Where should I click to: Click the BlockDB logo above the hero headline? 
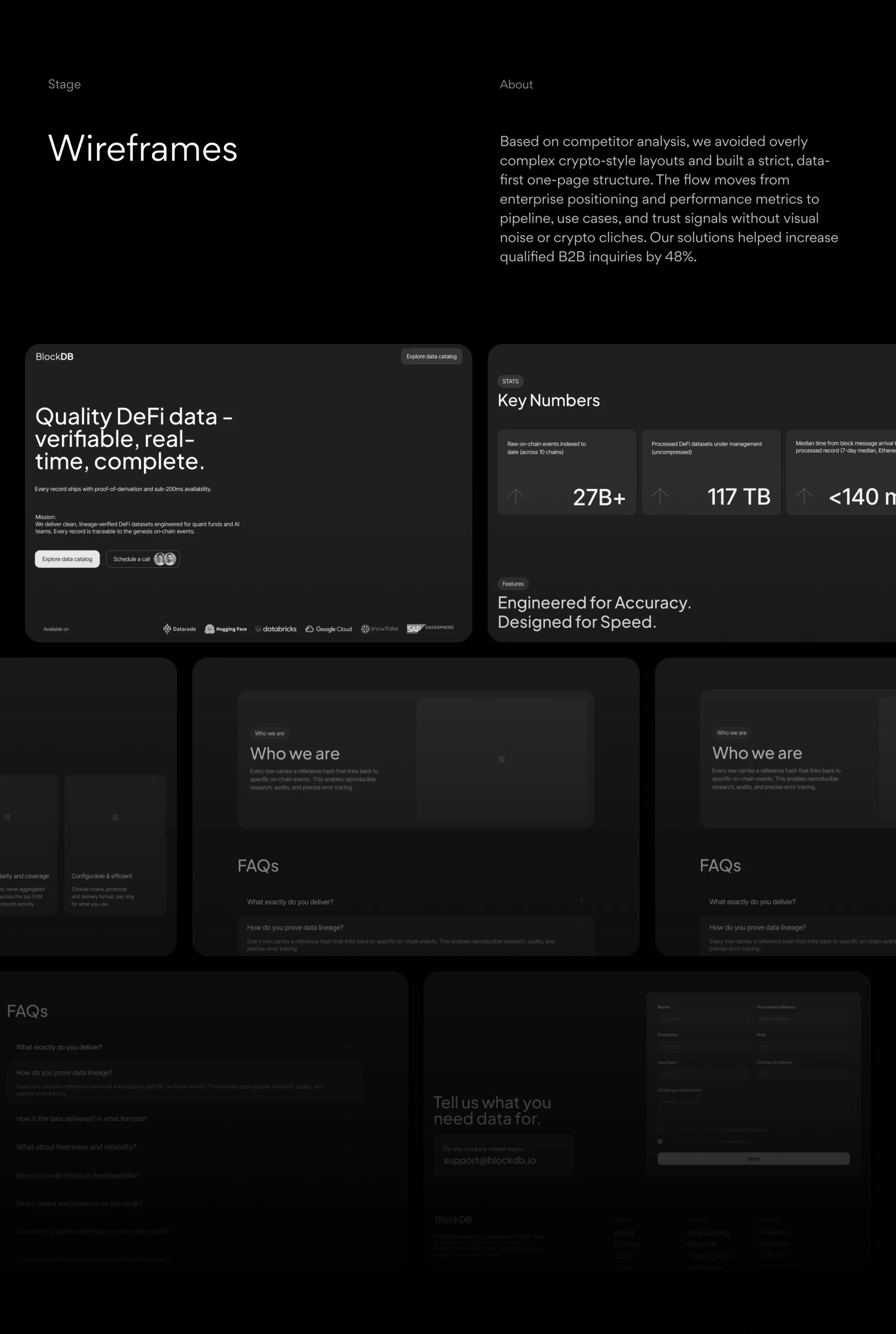(x=54, y=357)
